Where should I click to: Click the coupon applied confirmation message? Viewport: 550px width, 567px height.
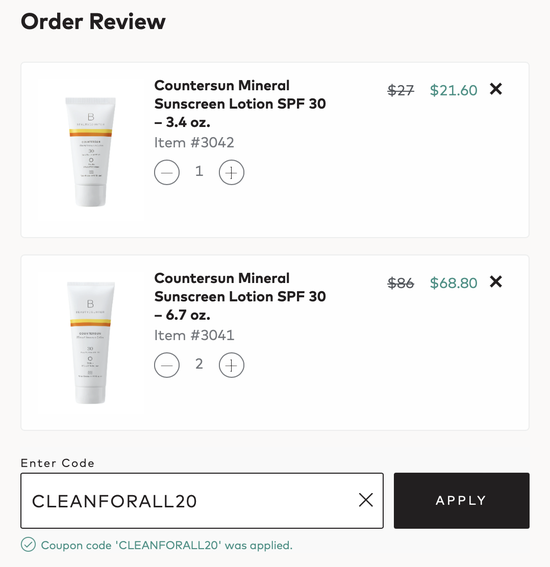coord(167,545)
